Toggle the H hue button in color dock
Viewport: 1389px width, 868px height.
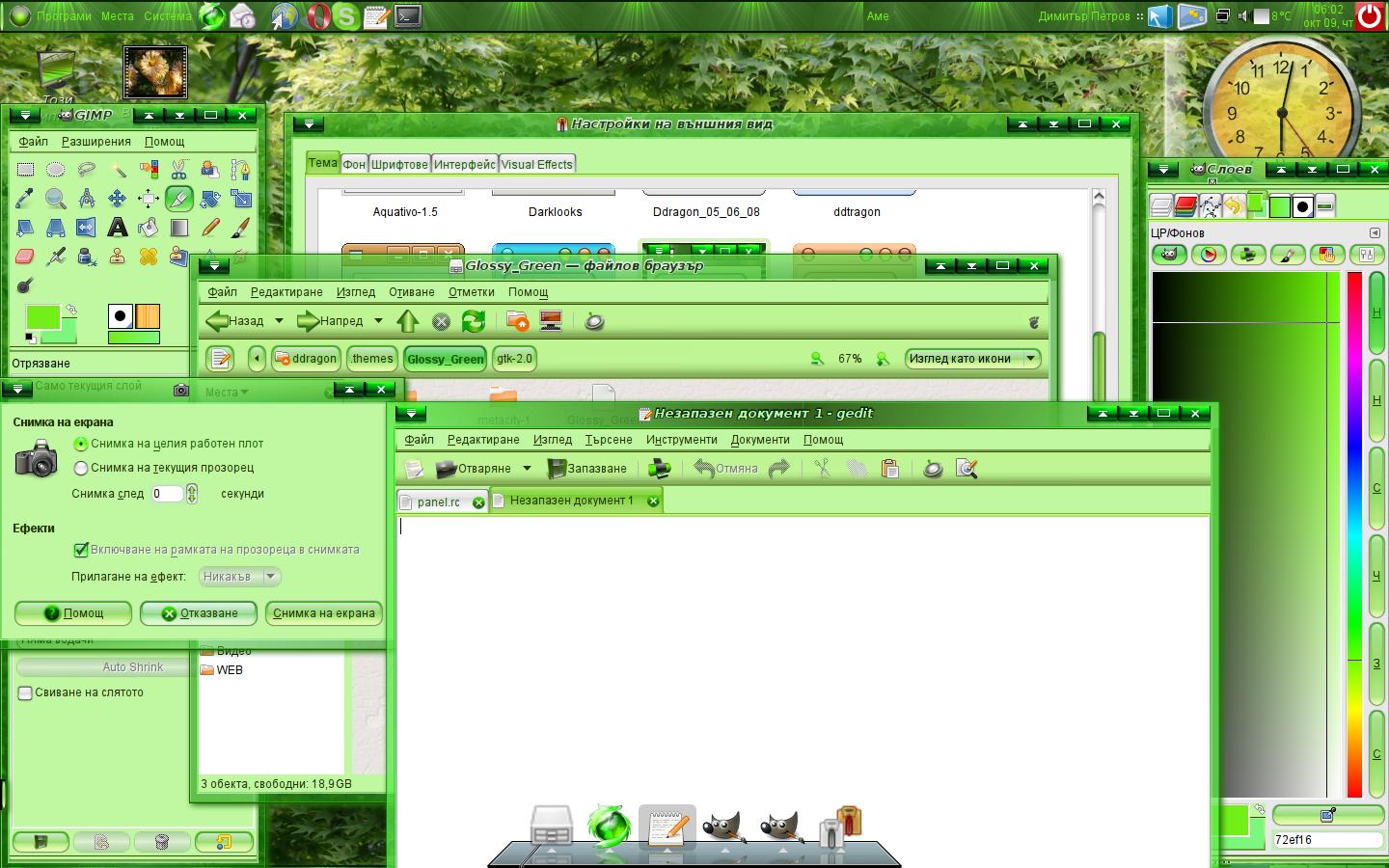coord(1376,312)
